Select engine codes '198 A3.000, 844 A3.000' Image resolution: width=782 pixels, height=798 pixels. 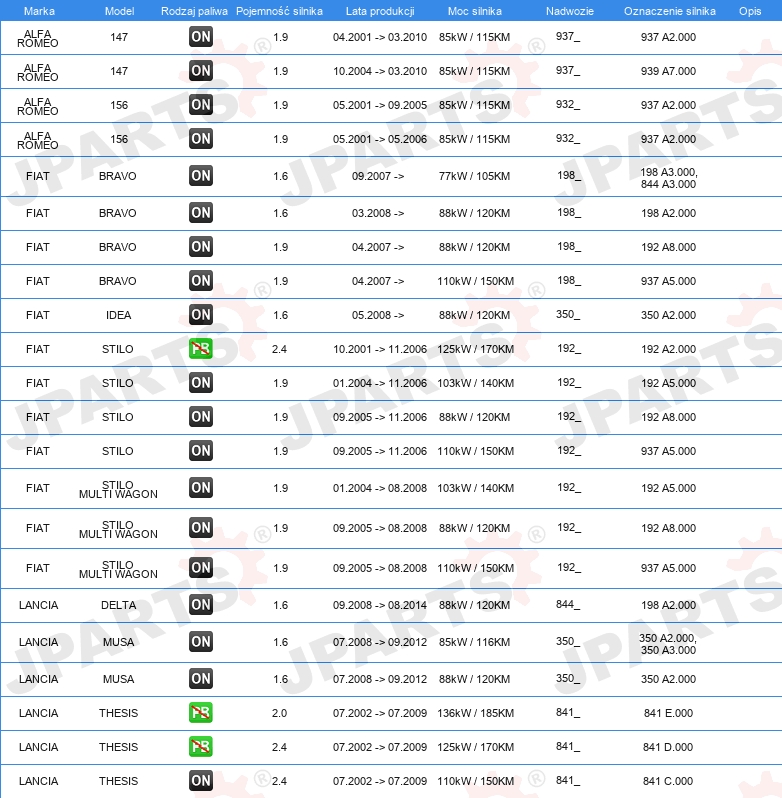[x=669, y=178]
